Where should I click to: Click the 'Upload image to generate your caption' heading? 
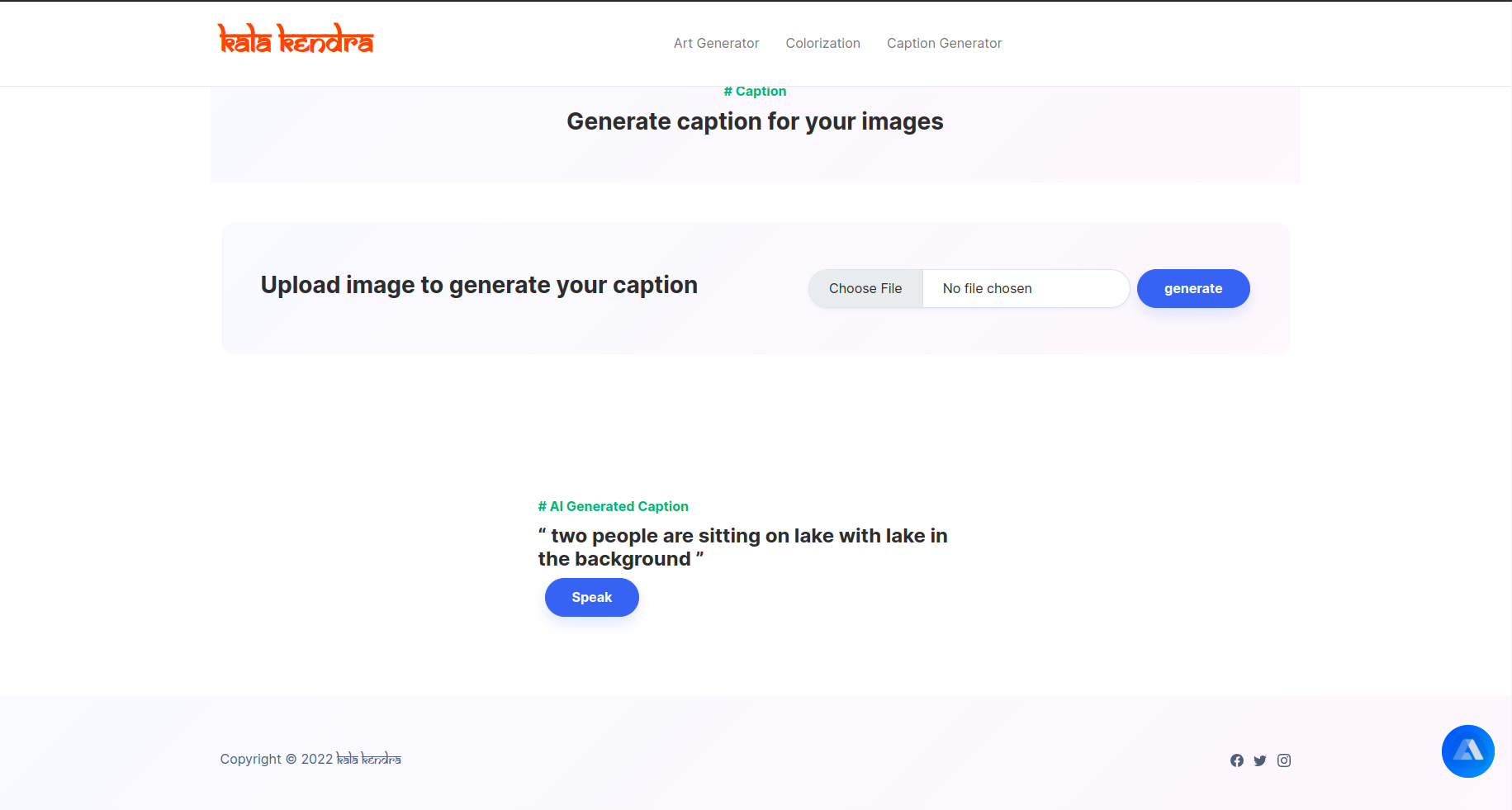479,285
